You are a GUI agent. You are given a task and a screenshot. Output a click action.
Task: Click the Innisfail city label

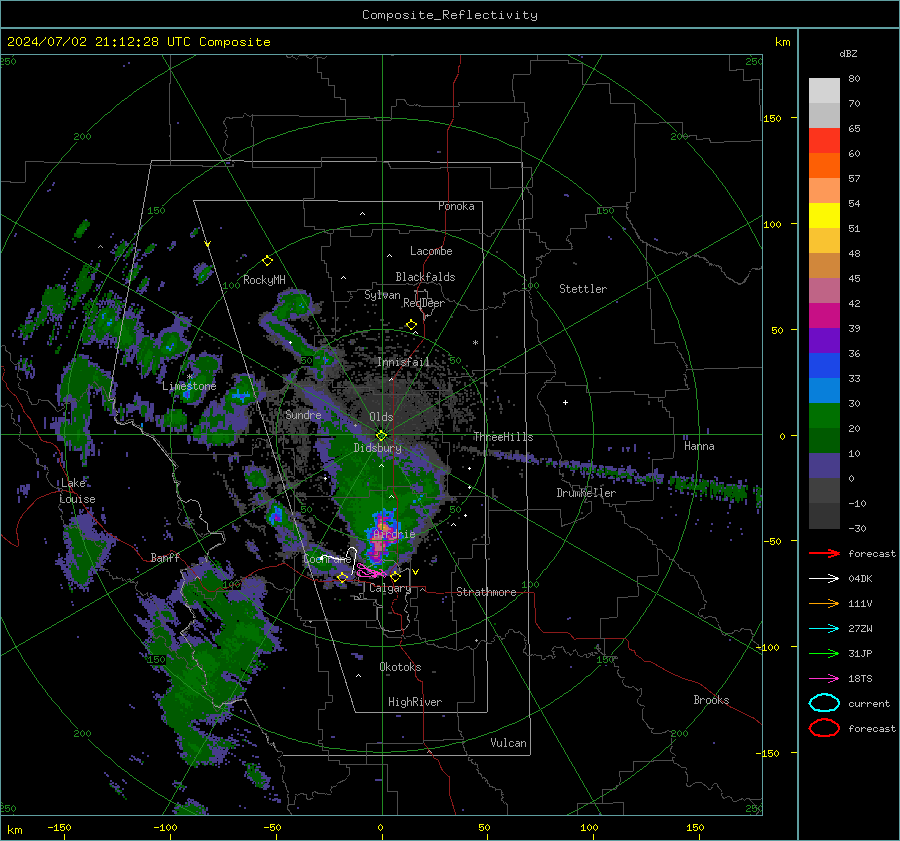tap(403, 362)
